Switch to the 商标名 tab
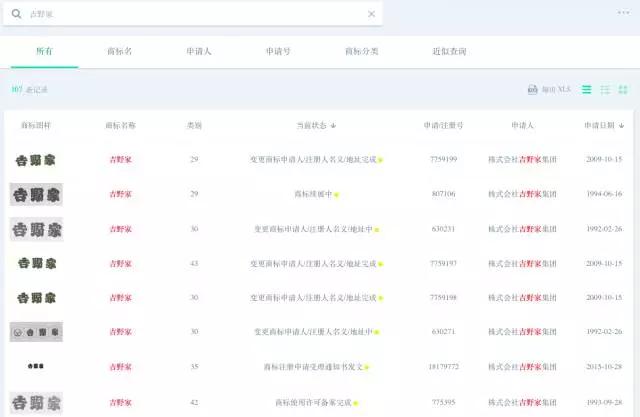This screenshot has width=640, height=417. [x=119, y=51]
